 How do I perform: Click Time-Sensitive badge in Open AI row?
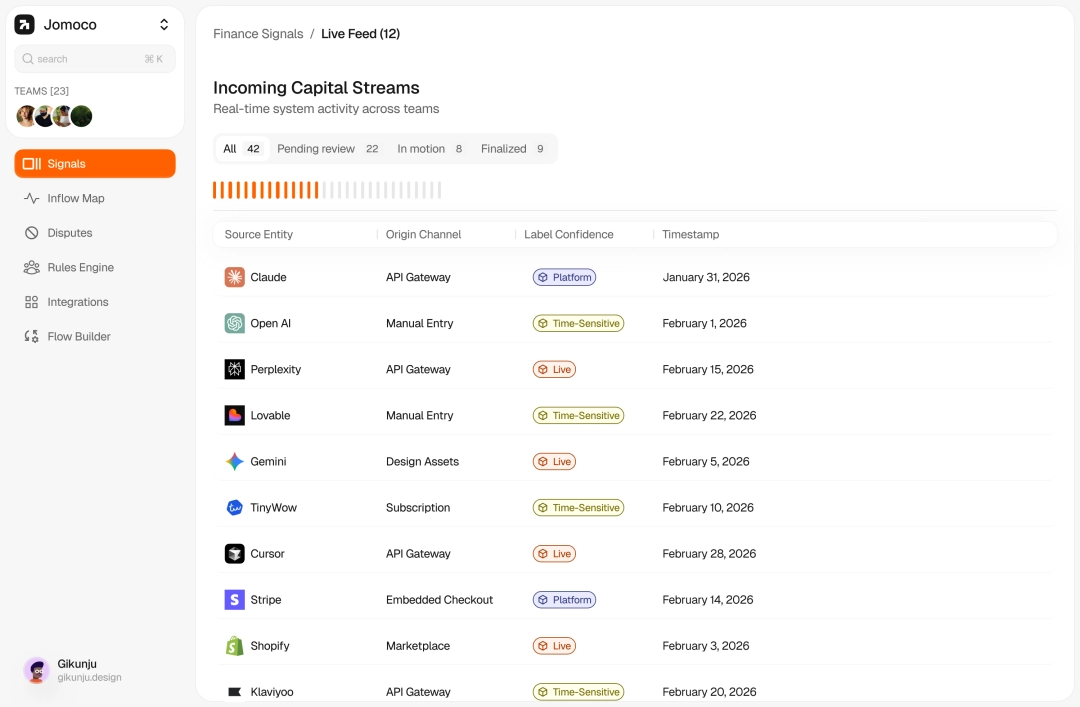pos(579,323)
